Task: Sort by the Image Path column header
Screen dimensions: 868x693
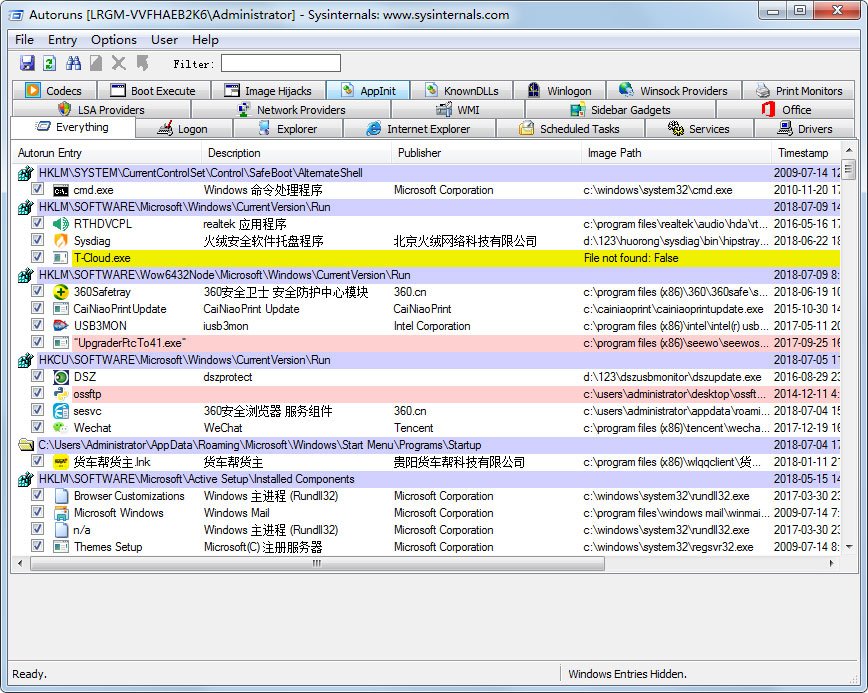Action: point(615,153)
